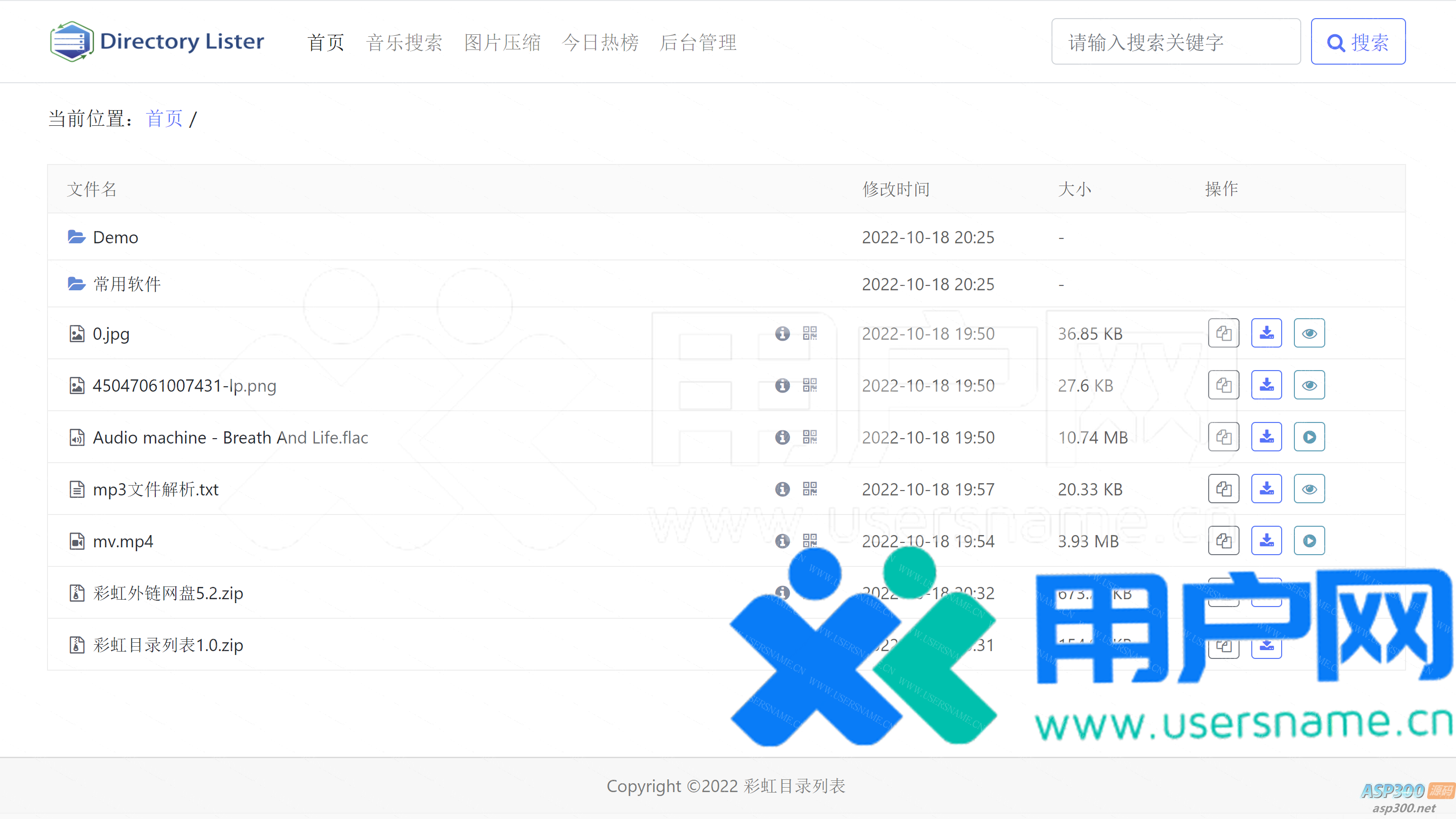Click the 大小 column header

tap(1074, 189)
